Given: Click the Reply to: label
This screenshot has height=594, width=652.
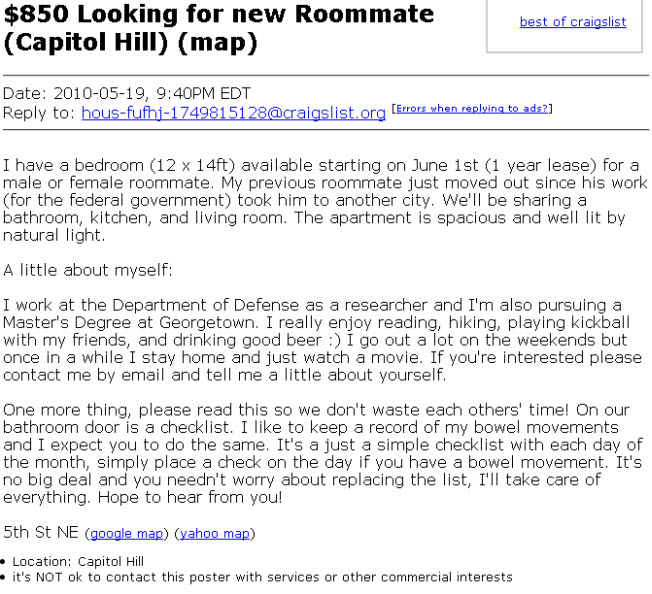Looking at the screenshot, I should [39, 113].
